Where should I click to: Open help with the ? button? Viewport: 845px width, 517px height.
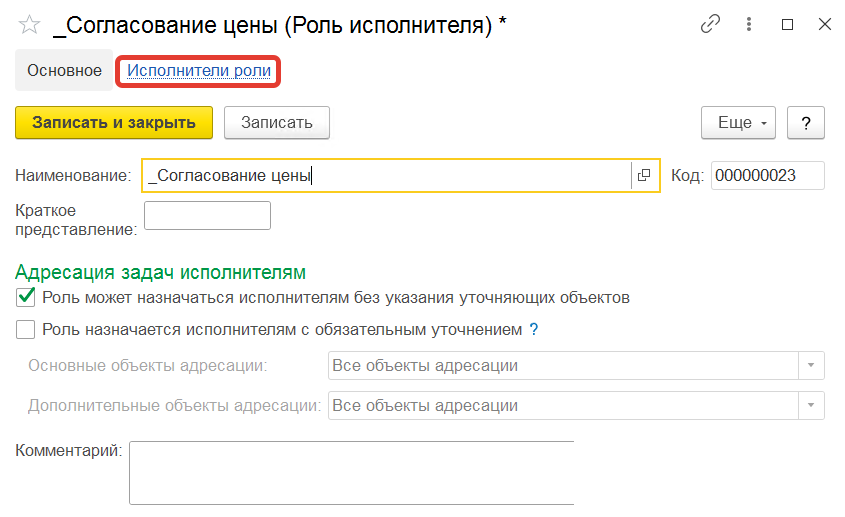[806, 123]
